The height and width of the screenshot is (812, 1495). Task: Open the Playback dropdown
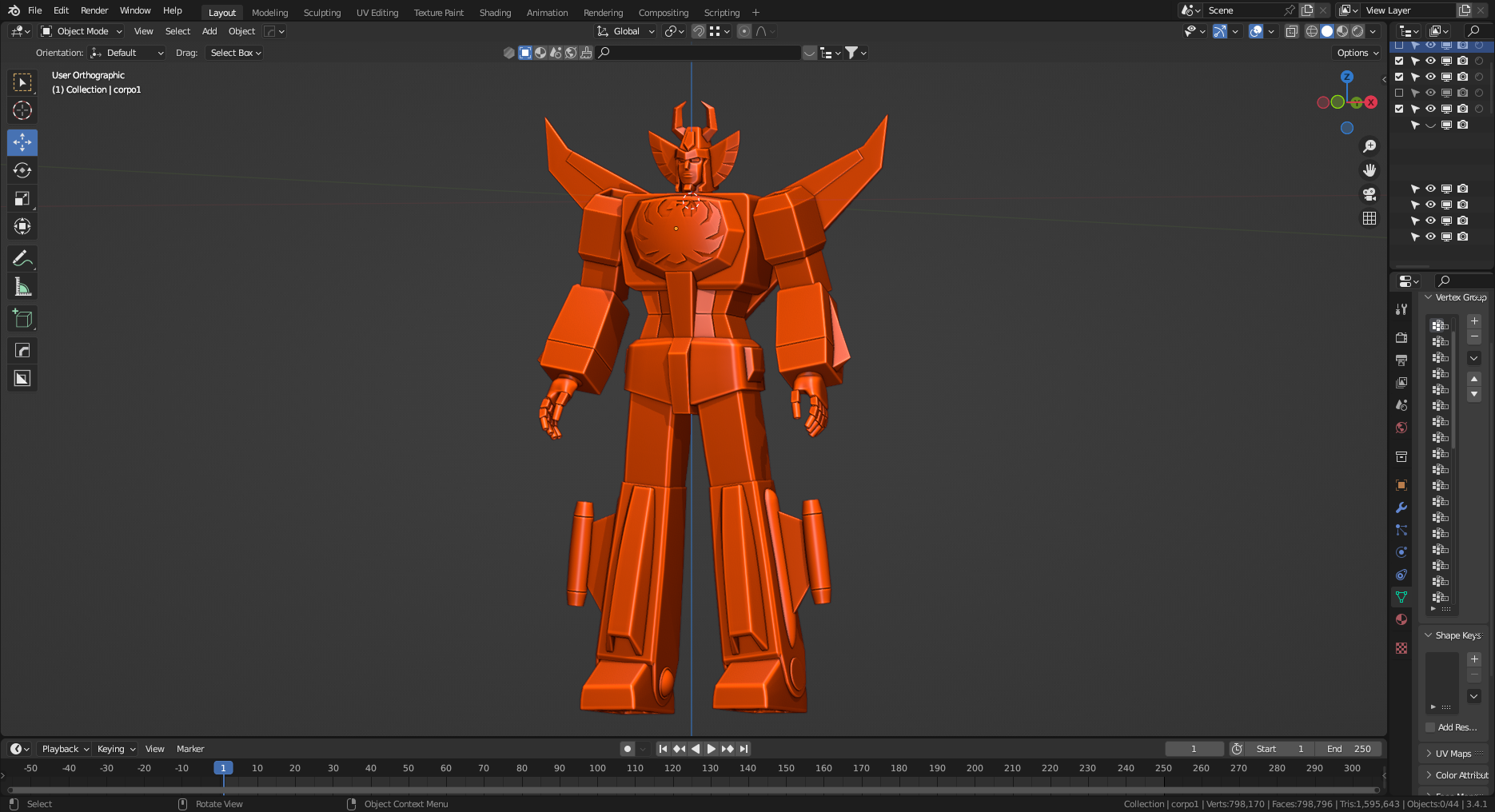65,749
